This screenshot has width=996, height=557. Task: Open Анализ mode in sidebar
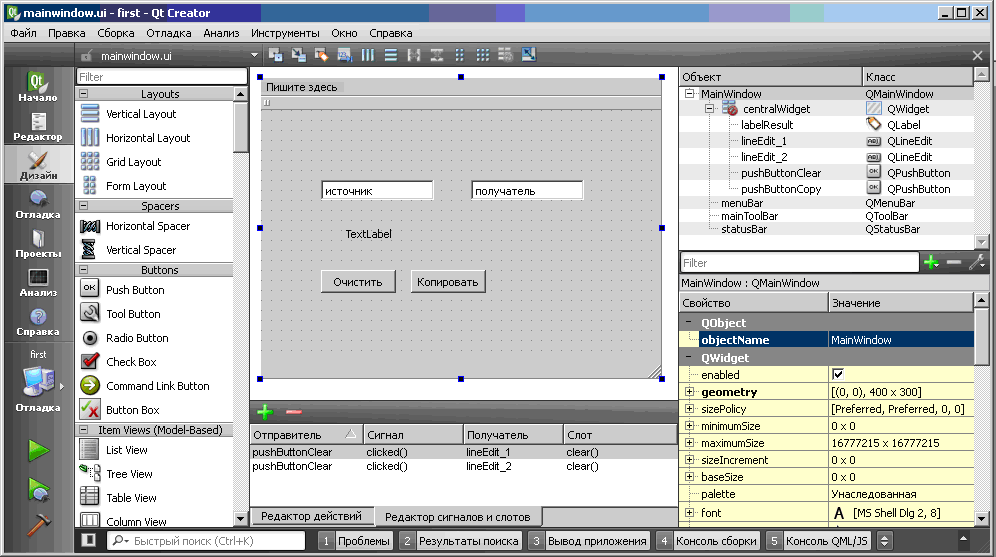pos(38,283)
